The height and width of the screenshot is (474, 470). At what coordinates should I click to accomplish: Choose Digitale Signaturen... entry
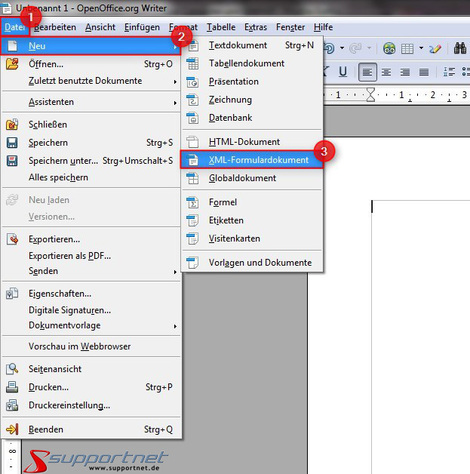[x=91, y=310]
